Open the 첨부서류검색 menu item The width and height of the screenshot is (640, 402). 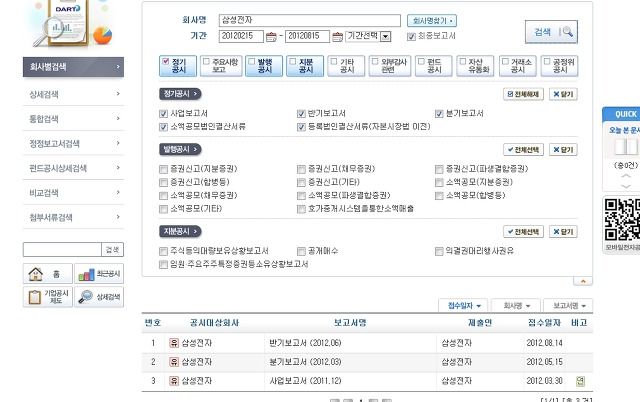(x=73, y=218)
